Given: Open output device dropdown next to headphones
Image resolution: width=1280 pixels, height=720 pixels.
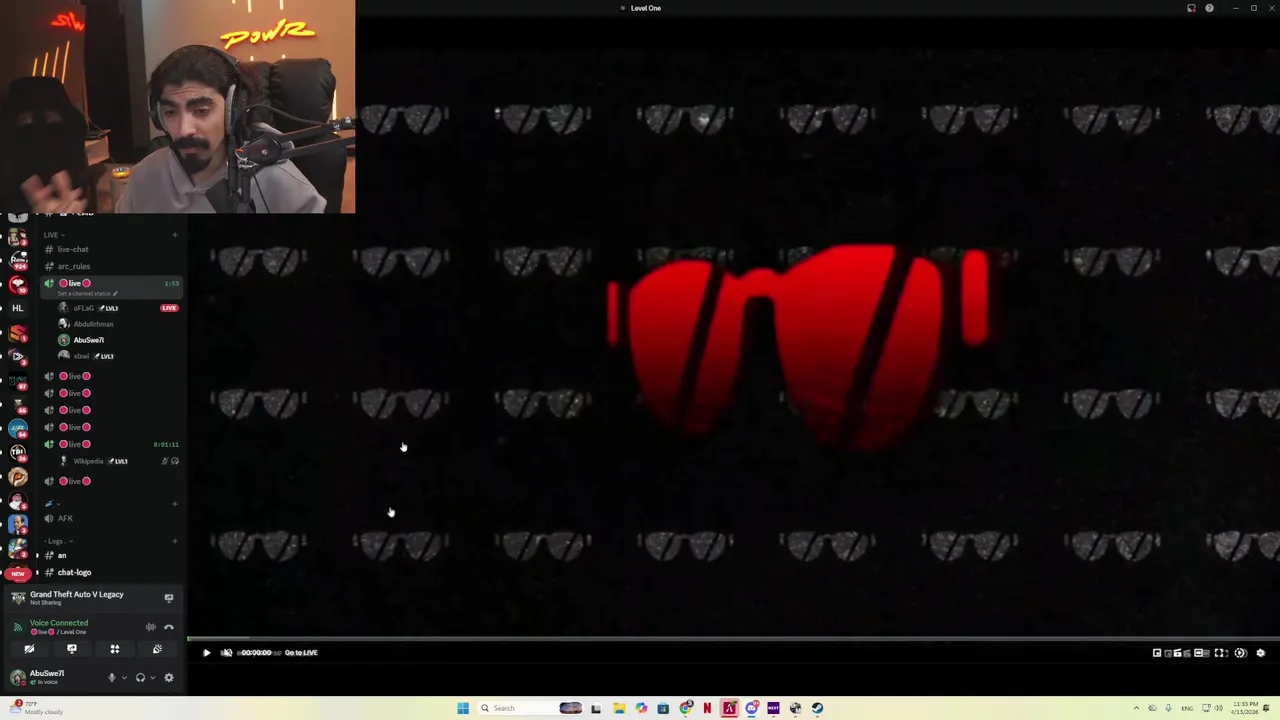Looking at the screenshot, I should 153,677.
